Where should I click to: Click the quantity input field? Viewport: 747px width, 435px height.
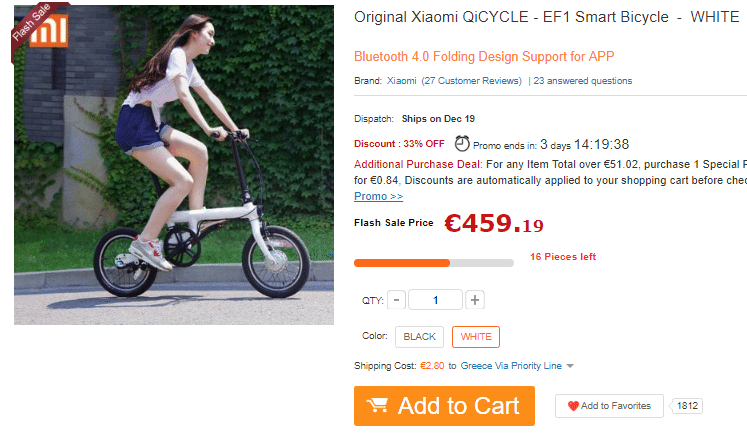tap(435, 300)
